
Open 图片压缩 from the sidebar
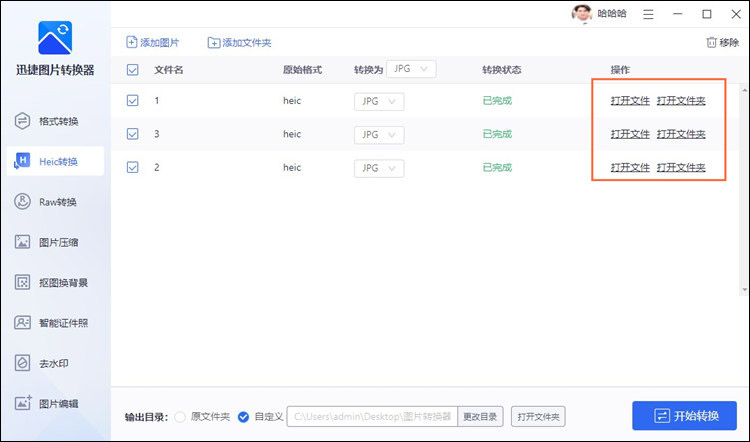[x=55, y=242]
